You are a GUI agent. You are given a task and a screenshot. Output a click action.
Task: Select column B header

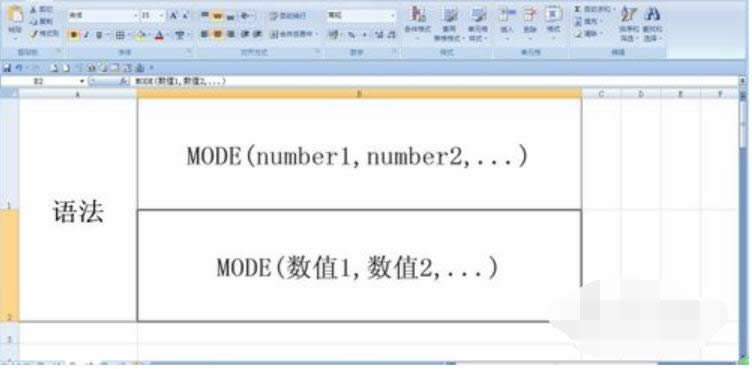[359, 94]
